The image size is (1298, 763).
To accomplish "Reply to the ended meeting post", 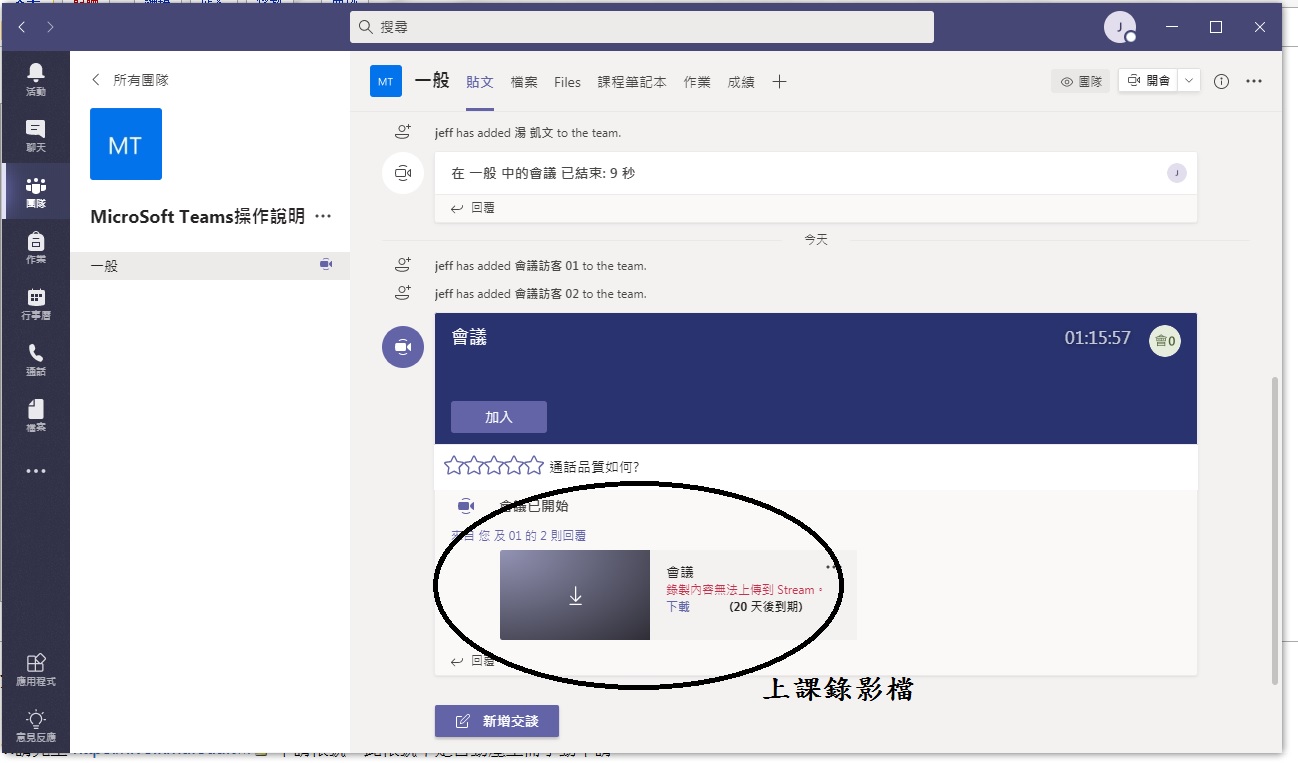I will click(x=473, y=208).
